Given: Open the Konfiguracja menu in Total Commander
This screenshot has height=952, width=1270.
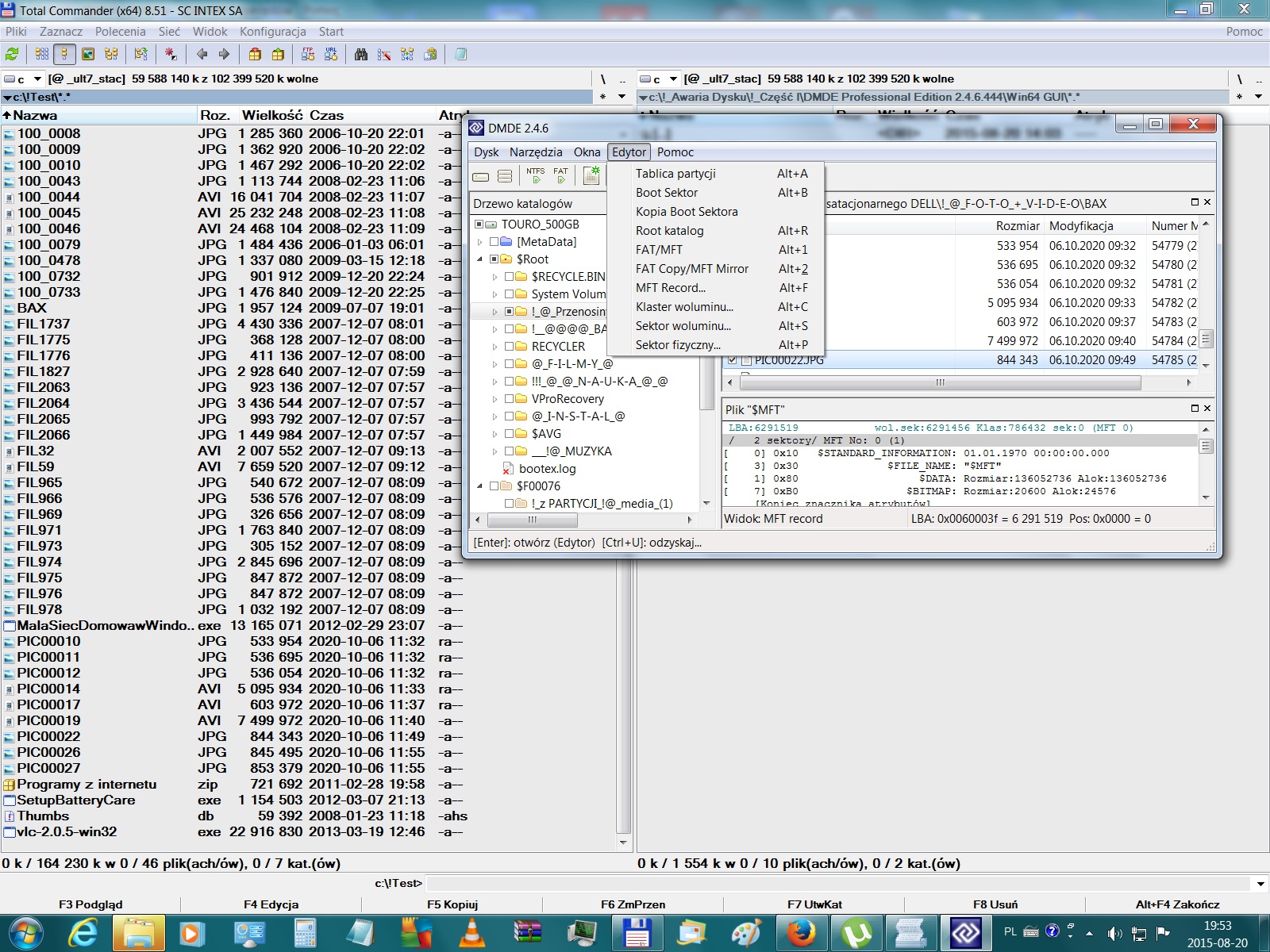Looking at the screenshot, I should (273, 32).
